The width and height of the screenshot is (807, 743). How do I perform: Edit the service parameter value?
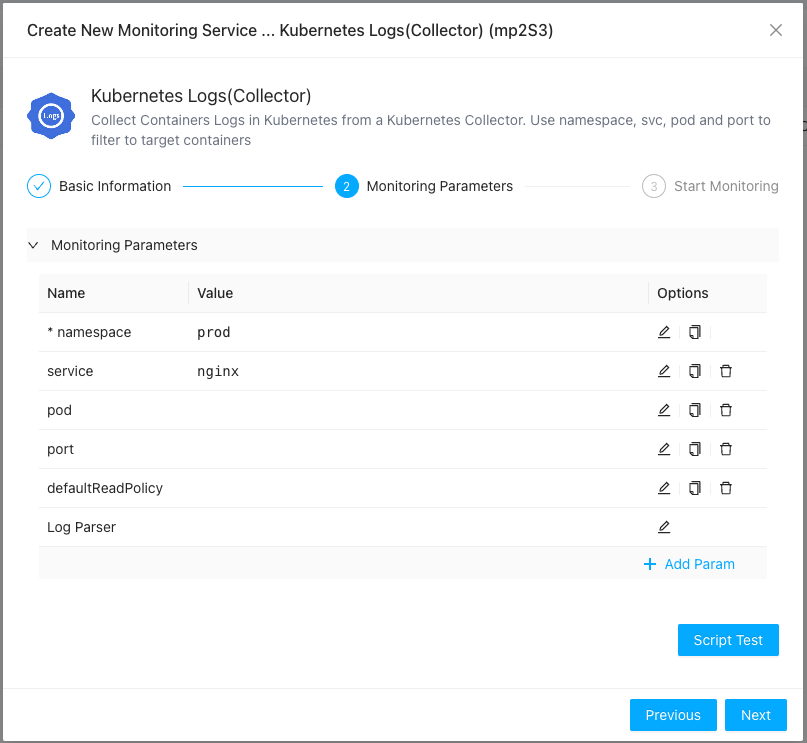tap(664, 371)
